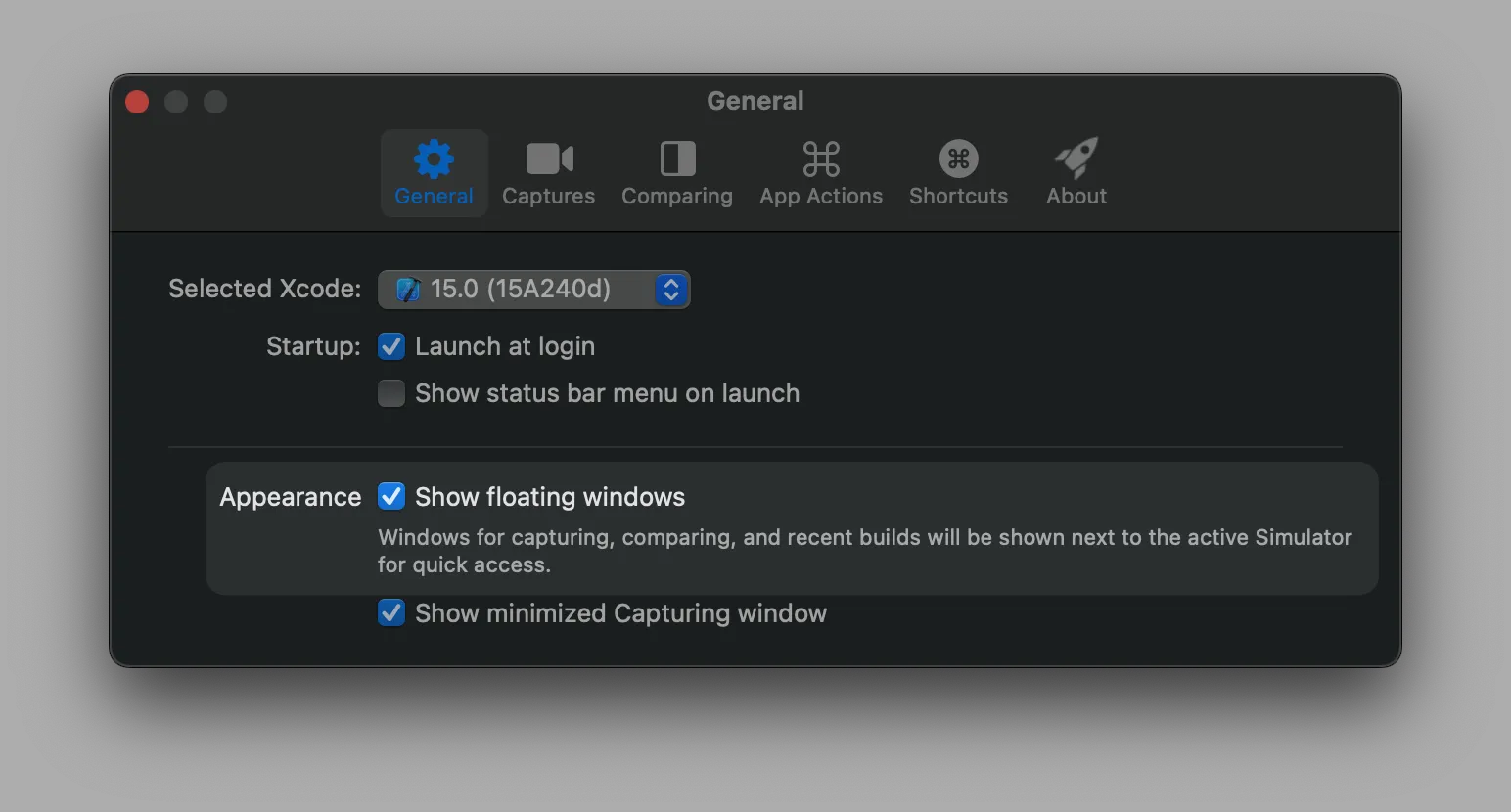Image resolution: width=1511 pixels, height=812 pixels.
Task: Disable the Launch at login checkbox
Action: tap(391, 346)
